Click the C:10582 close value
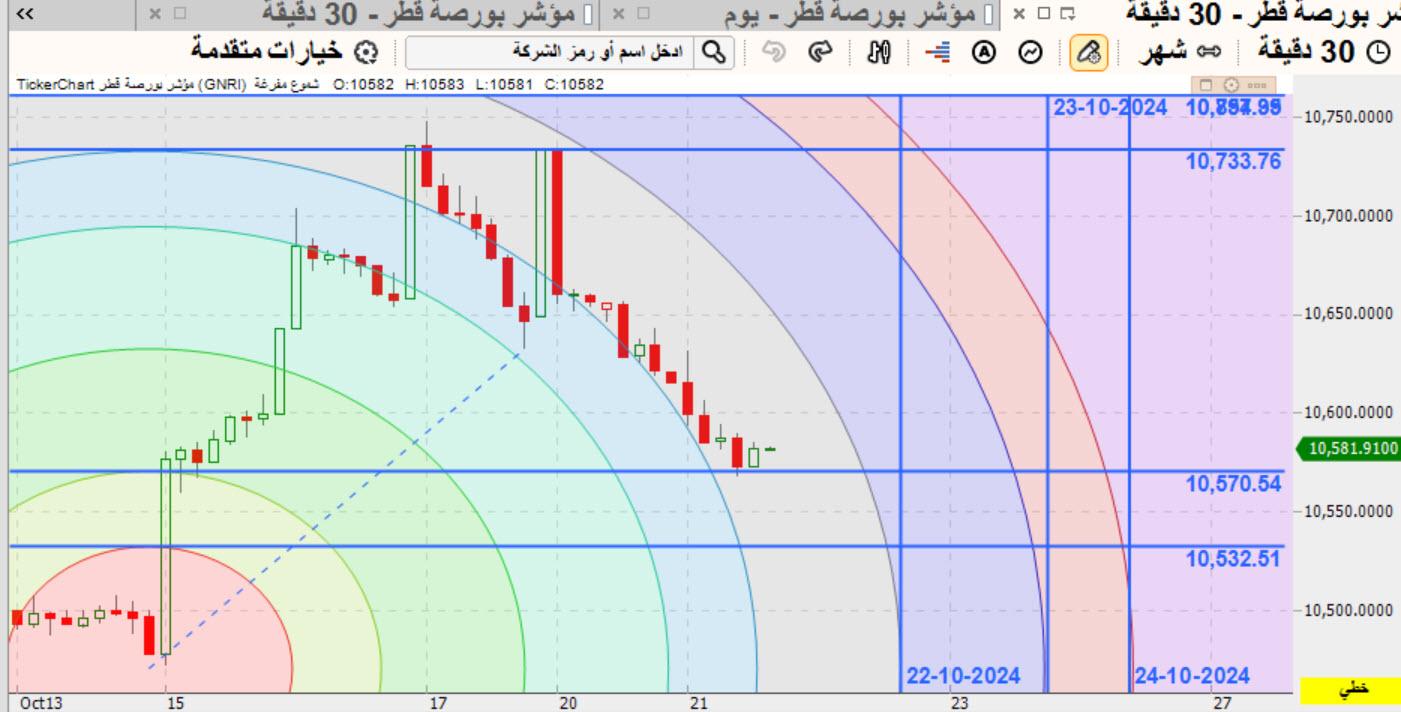 [574, 85]
